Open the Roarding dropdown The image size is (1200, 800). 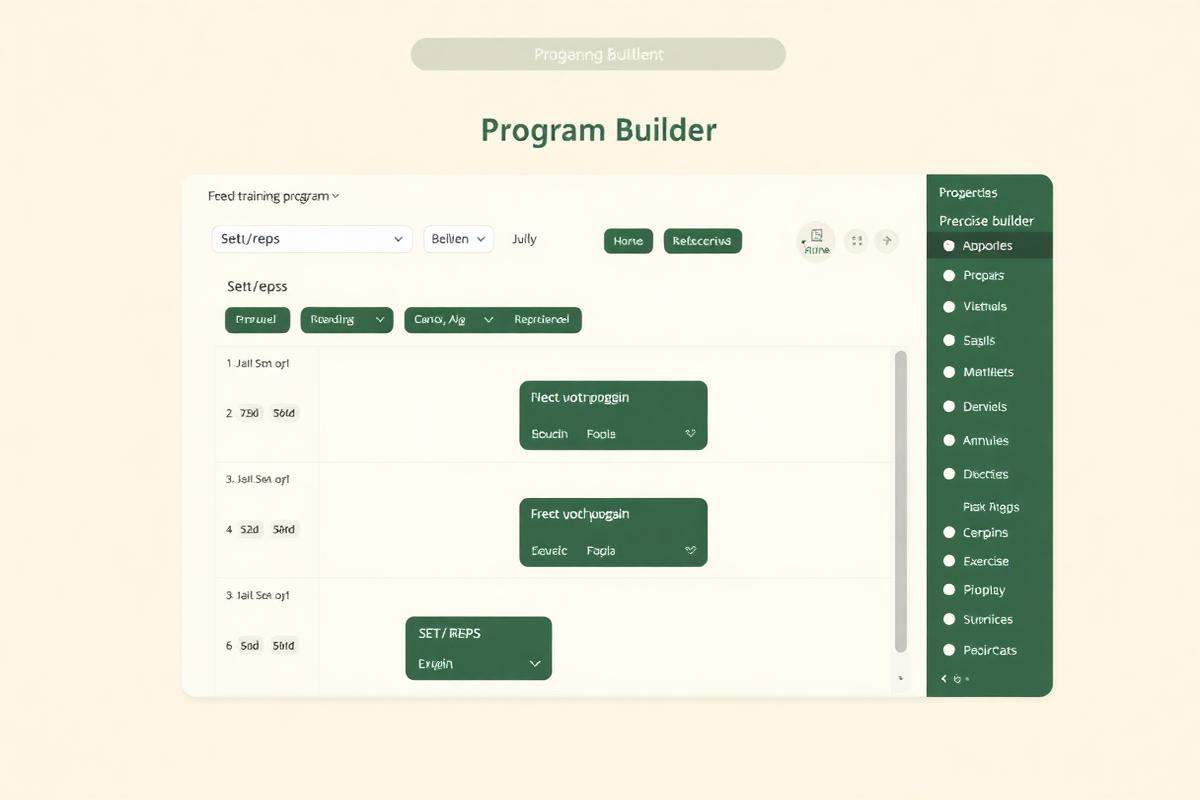[347, 320]
